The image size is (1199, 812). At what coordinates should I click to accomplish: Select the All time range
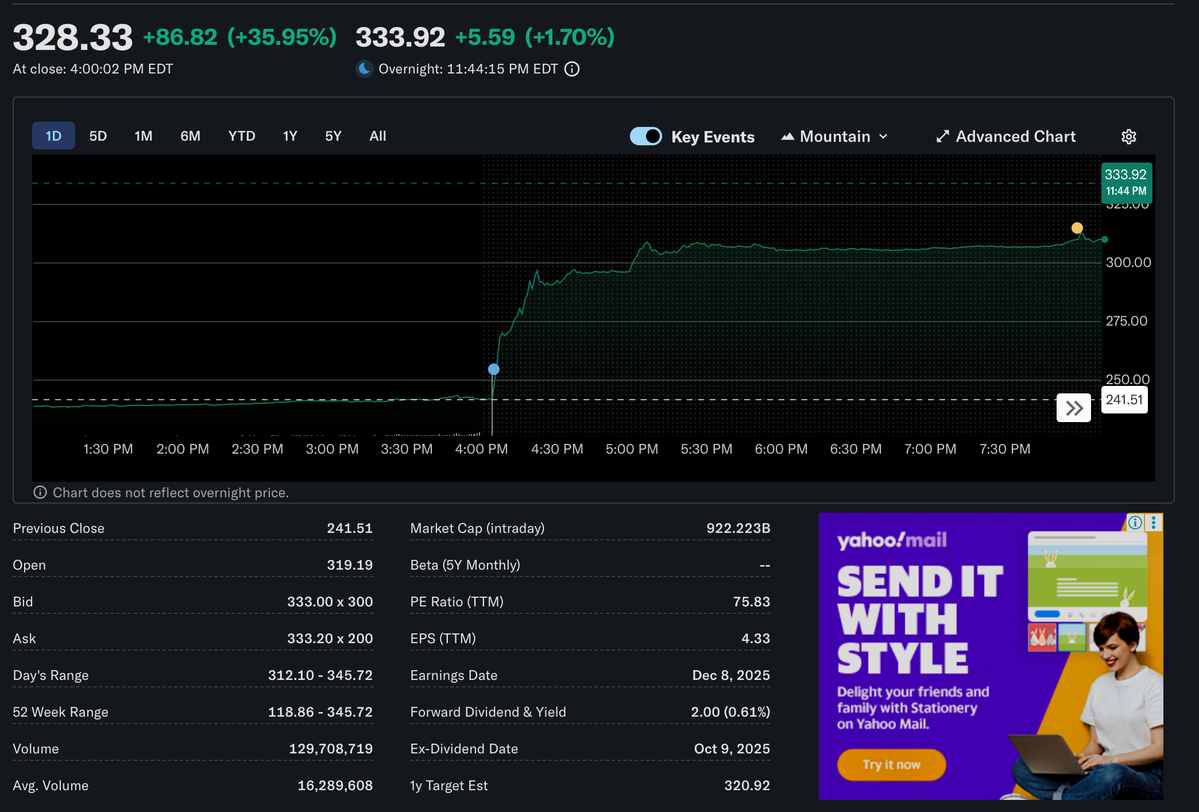click(x=377, y=136)
